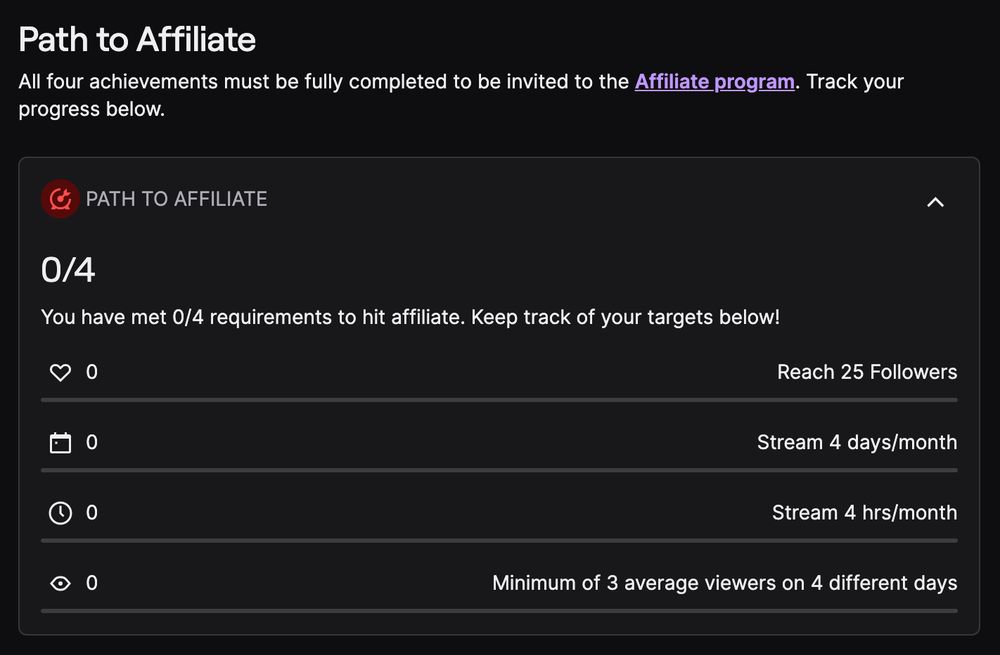Click the Reach 25 Followers progress bar
Viewport: 1000px width, 655px height.
(x=499, y=400)
